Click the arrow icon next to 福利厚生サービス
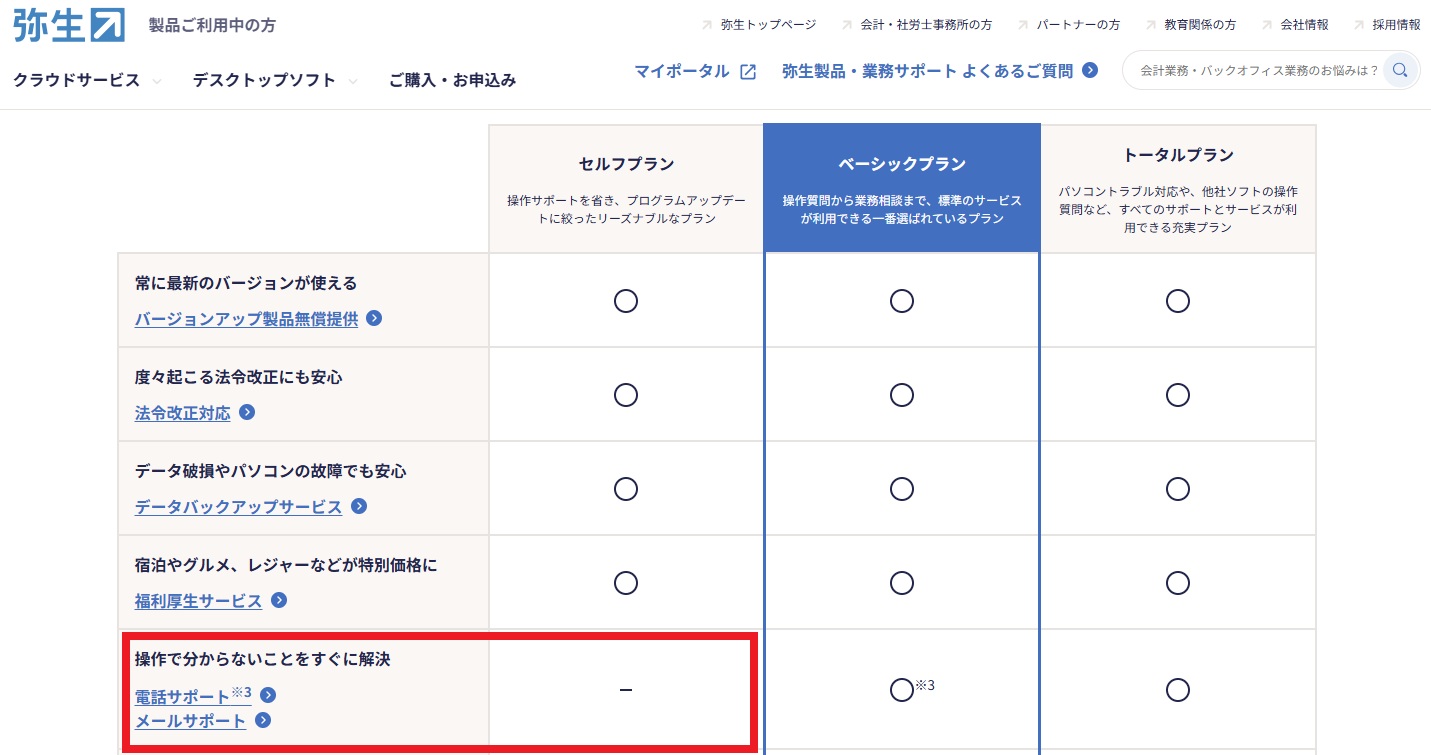This screenshot has width=1431, height=755. [279, 600]
